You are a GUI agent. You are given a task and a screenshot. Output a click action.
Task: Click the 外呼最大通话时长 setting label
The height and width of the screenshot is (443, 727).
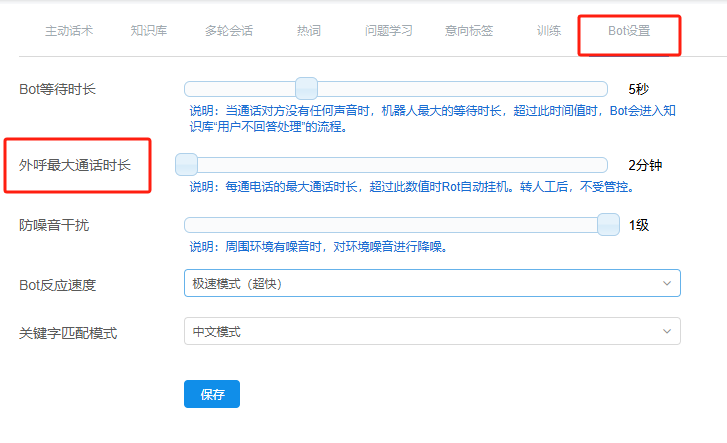click(x=75, y=165)
